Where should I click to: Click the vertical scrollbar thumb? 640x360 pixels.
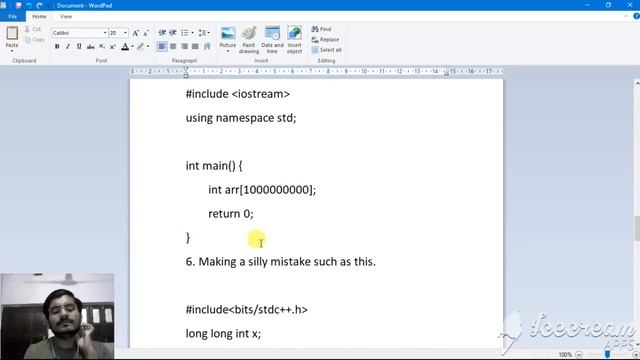[x=637, y=229]
